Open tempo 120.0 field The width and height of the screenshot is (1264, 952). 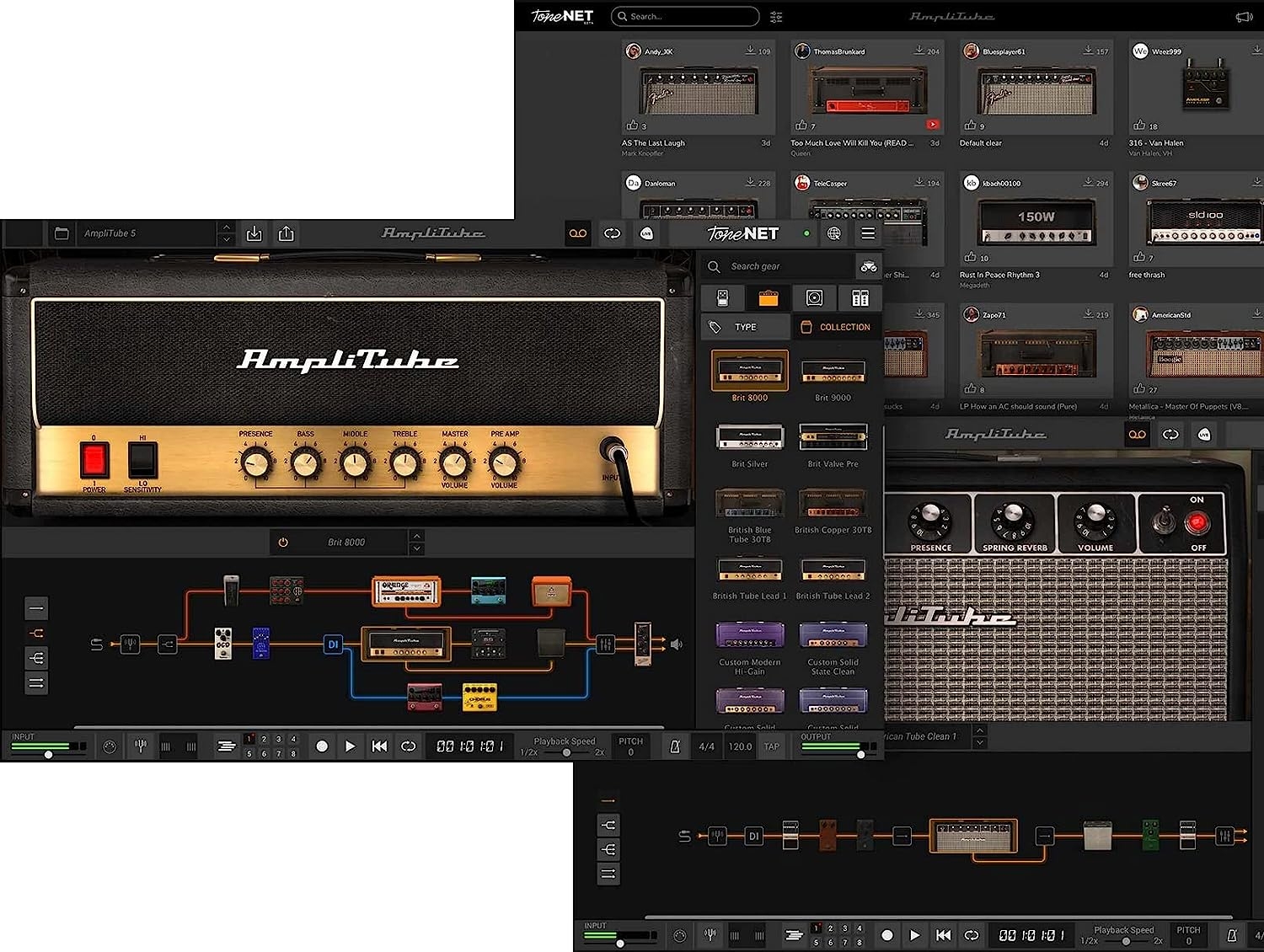click(740, 746)
